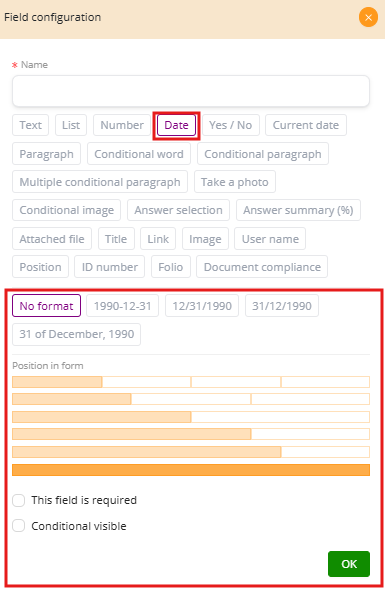The width and height of the screenshot is (385, 591).
Task: Choose the Conditional image field type
Action: point(66,210)
